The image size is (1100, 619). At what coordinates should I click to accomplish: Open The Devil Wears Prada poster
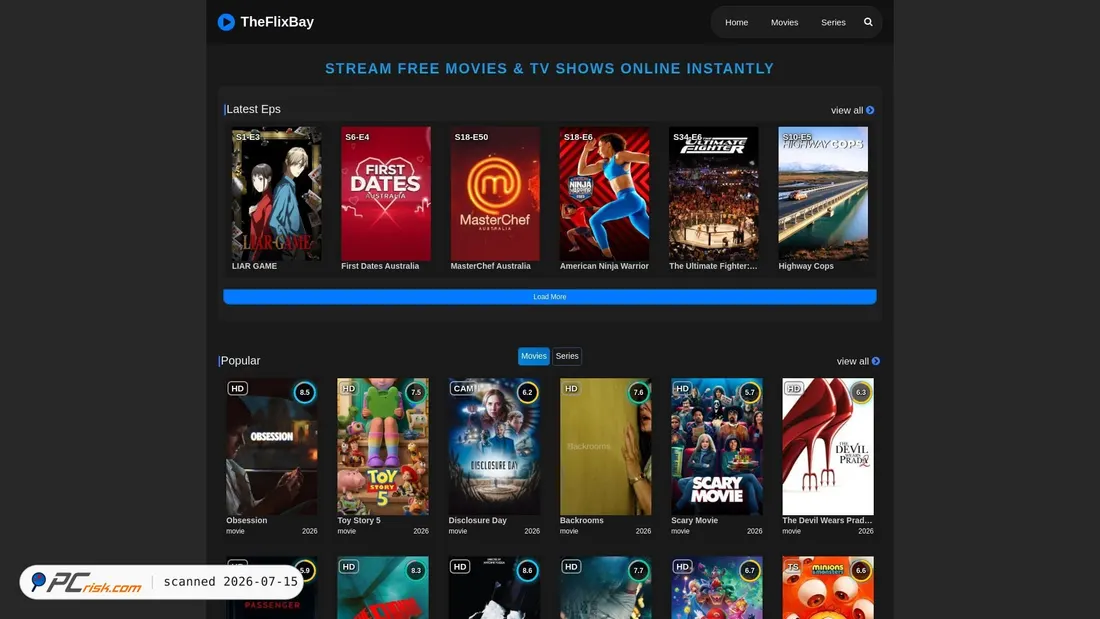coord(828,446)
